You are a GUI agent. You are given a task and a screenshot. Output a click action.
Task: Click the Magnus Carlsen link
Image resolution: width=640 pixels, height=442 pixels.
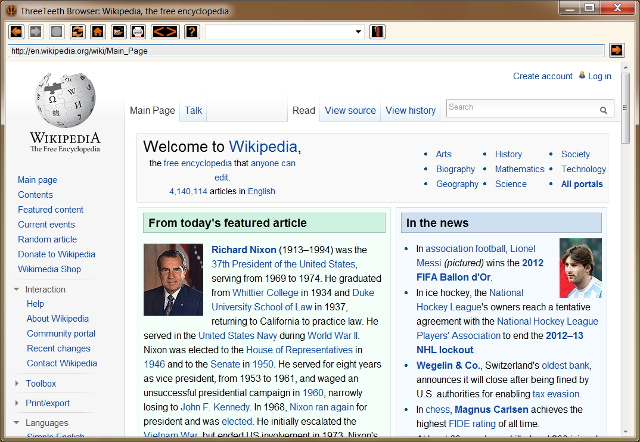[x=491, y=409]
